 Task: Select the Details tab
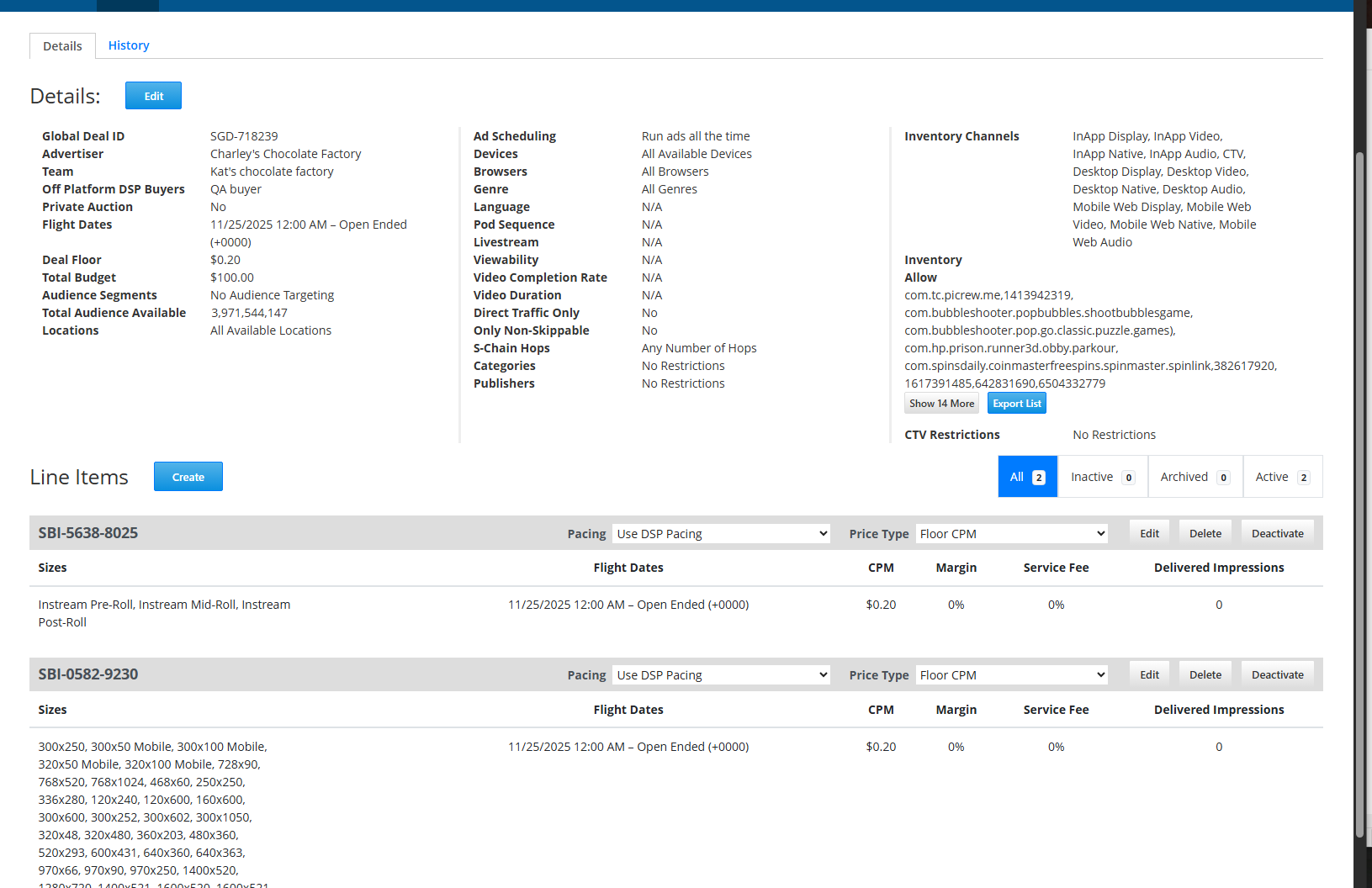click(62, 46)
